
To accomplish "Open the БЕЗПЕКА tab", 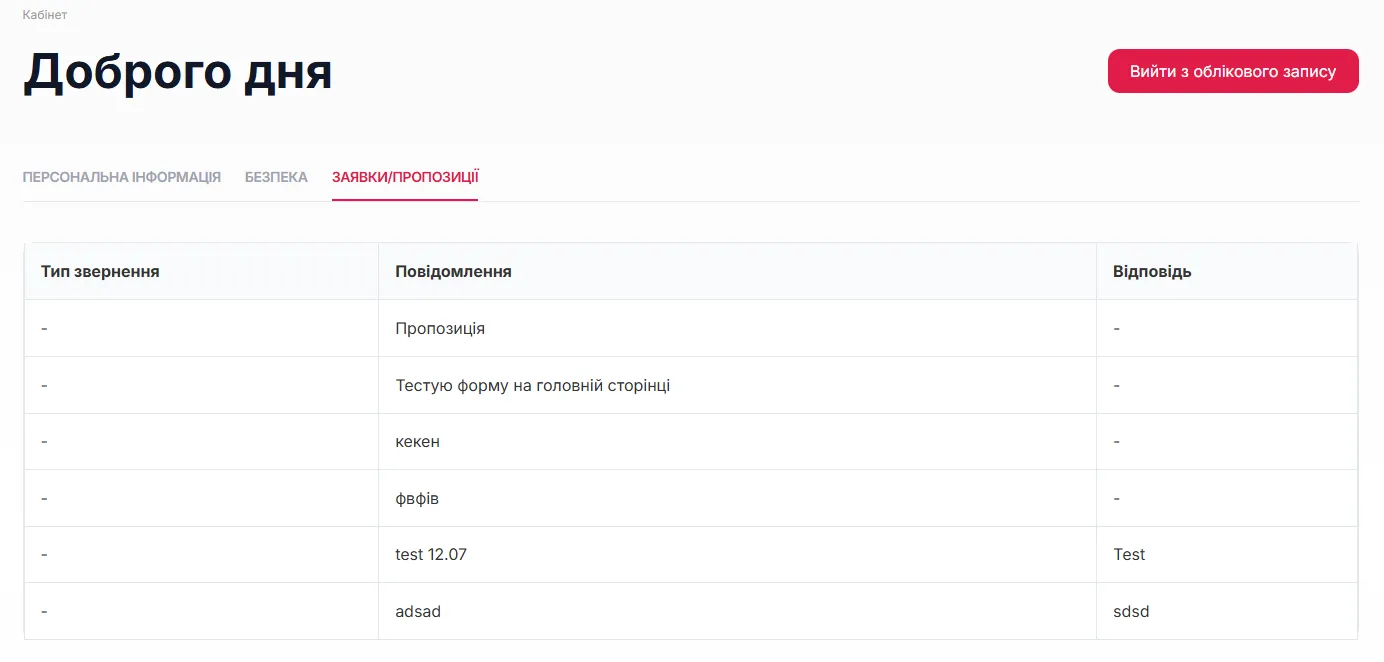I will pyautogui.click(x=276, y=176).
